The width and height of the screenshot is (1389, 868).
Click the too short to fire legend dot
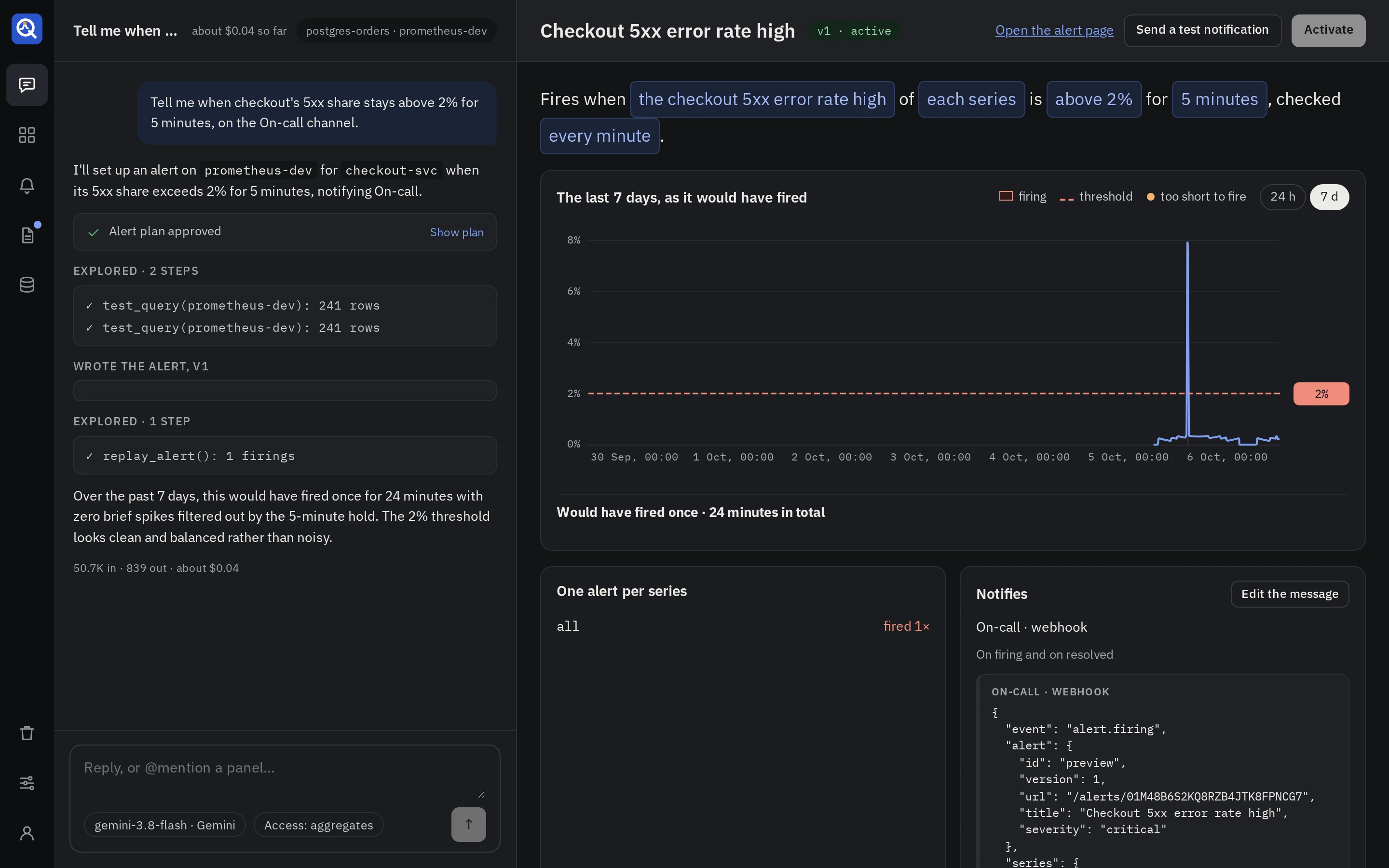tap(1150, 197)
